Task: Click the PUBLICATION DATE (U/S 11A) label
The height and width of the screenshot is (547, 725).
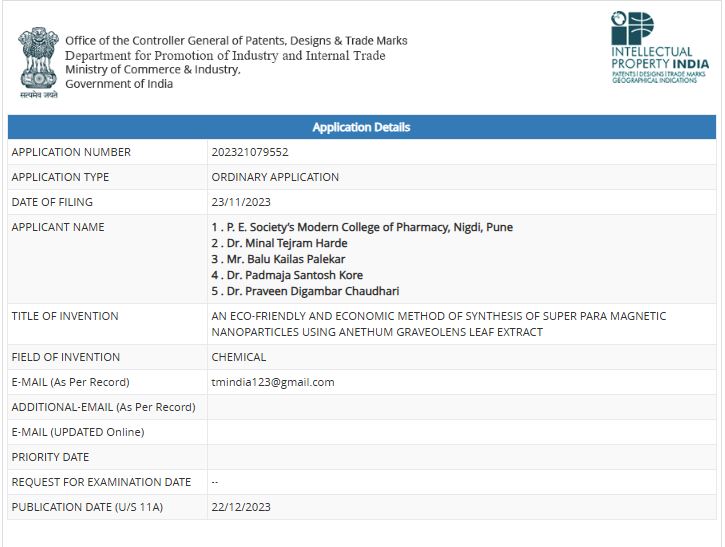Action: tap(87, 507)
